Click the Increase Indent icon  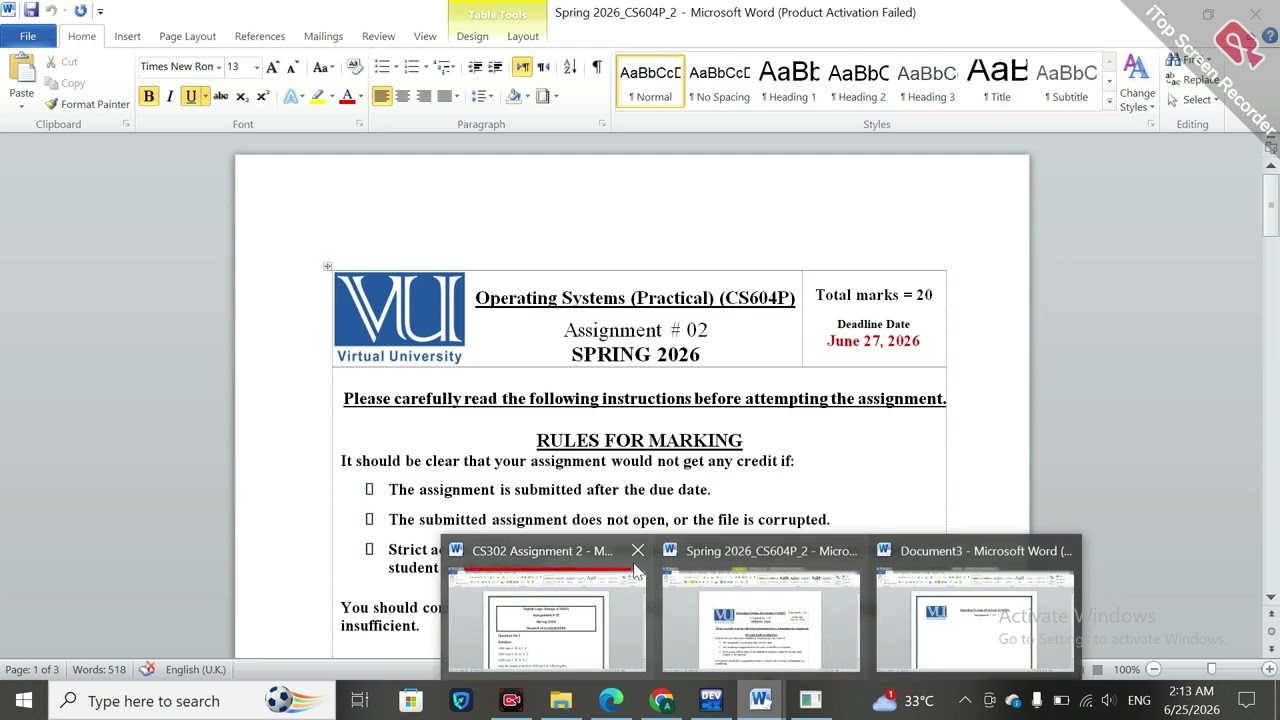click(495, 67)
